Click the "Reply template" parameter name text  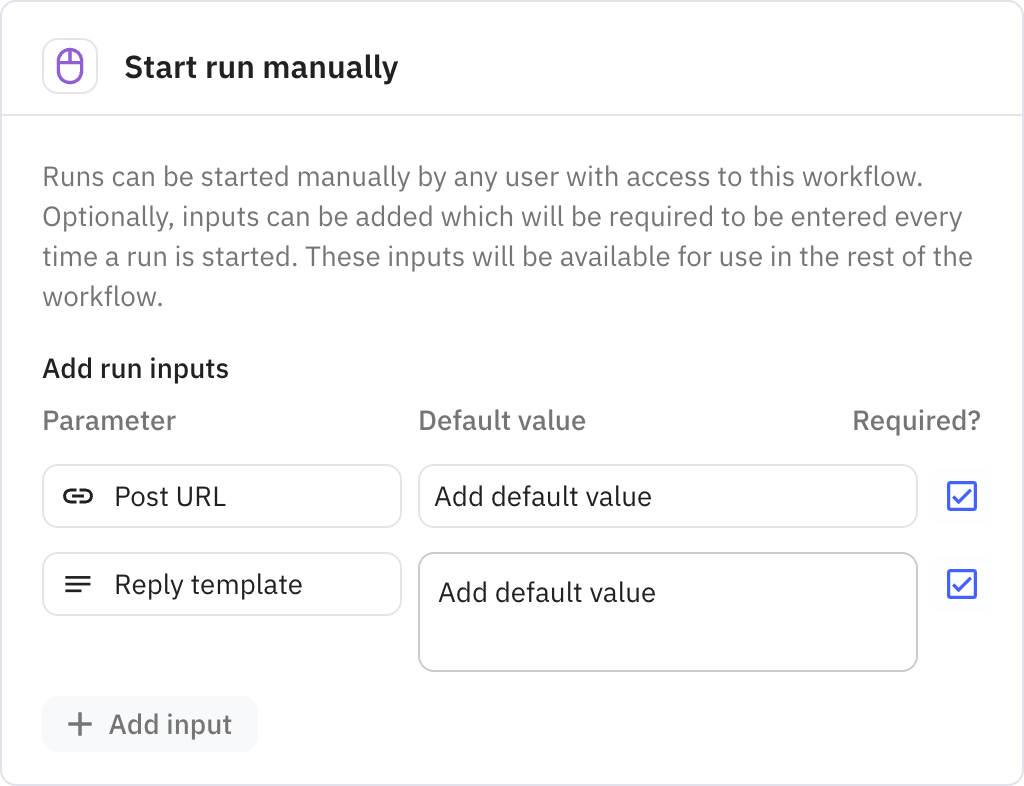pos(208,584)
